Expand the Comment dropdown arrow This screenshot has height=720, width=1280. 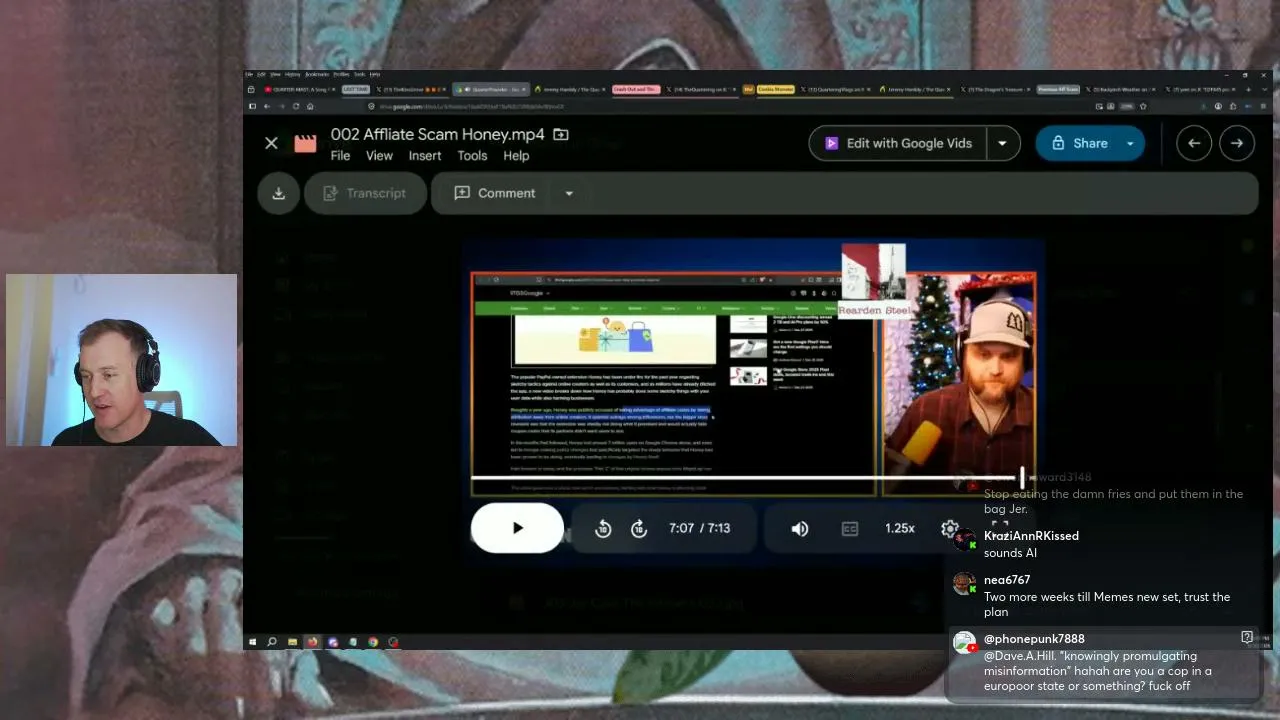coord(569,193)
